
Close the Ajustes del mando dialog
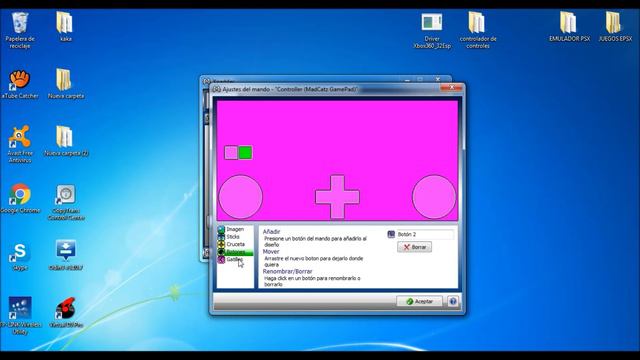(451, 88)
